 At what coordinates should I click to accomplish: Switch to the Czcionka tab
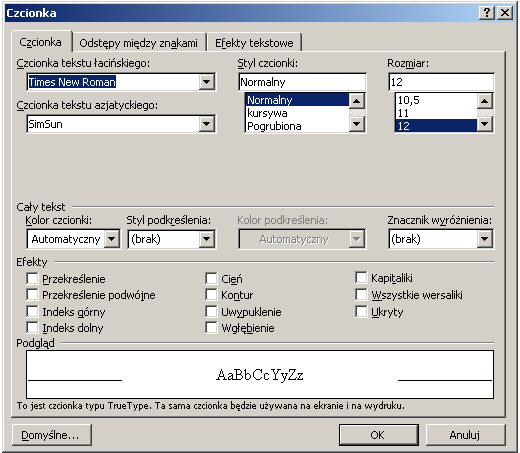point(41,42)
